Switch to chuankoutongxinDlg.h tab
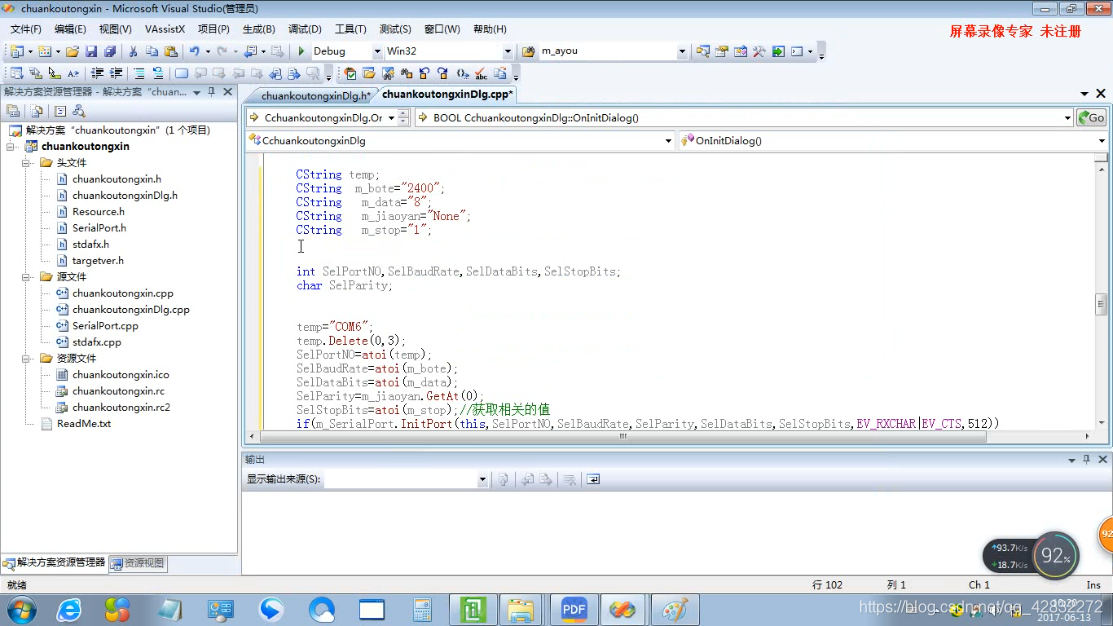This screenshot has height=626, width=1113. (316, 95)
